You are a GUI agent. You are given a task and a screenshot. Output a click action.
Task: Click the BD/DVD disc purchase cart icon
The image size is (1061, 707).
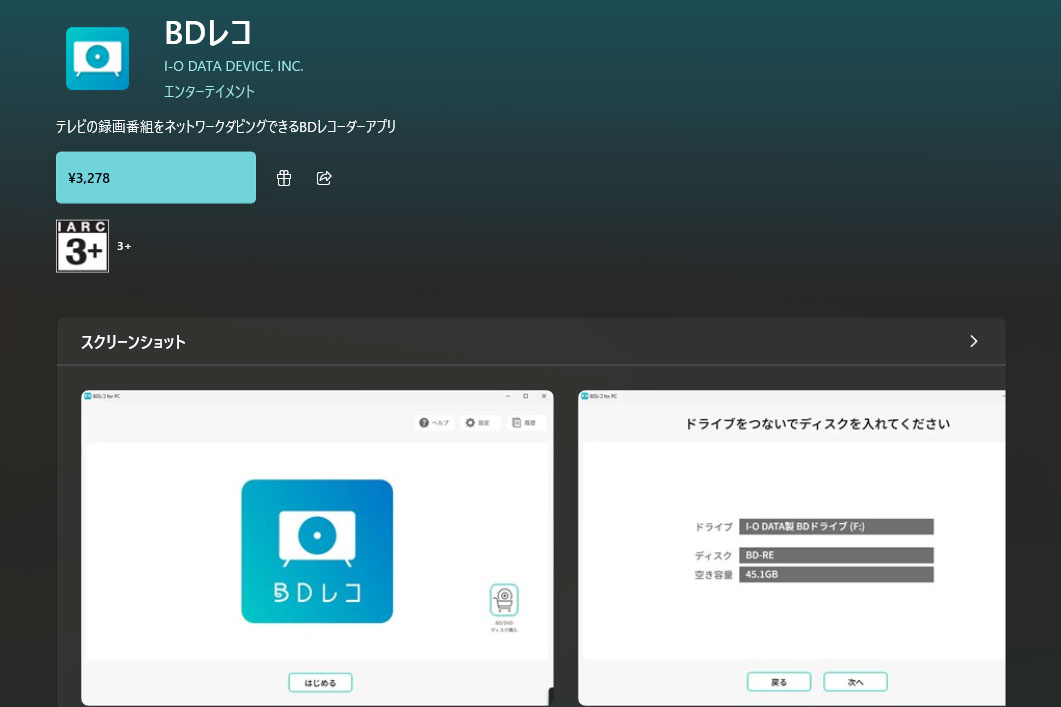[x=504, y=600]
